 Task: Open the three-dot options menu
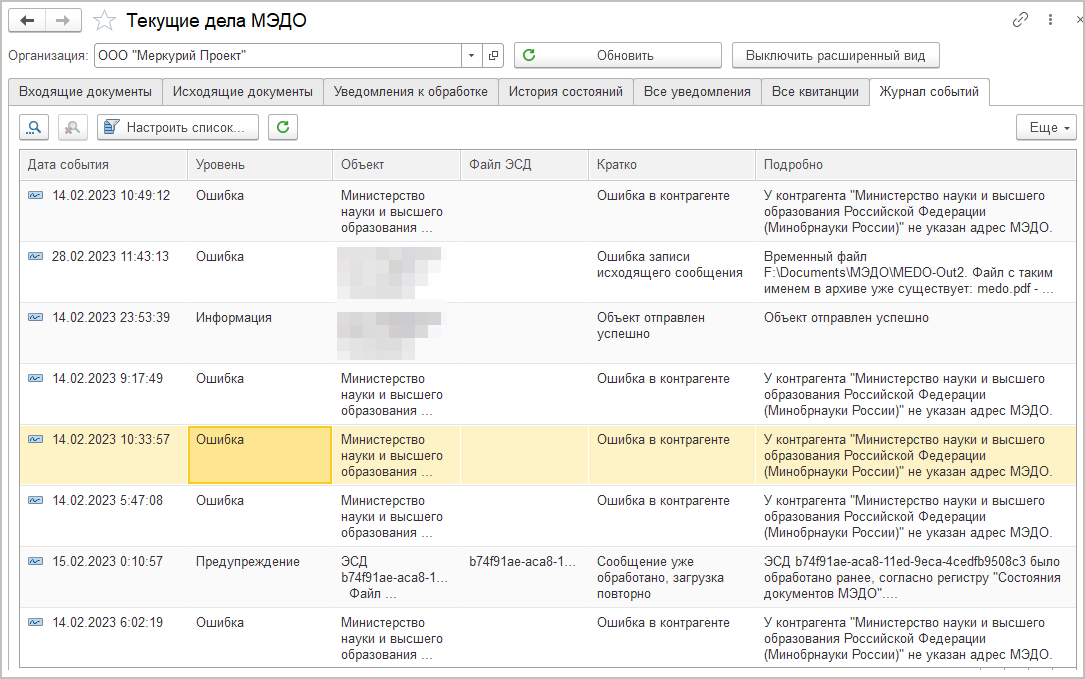[x=1050, y=20]
